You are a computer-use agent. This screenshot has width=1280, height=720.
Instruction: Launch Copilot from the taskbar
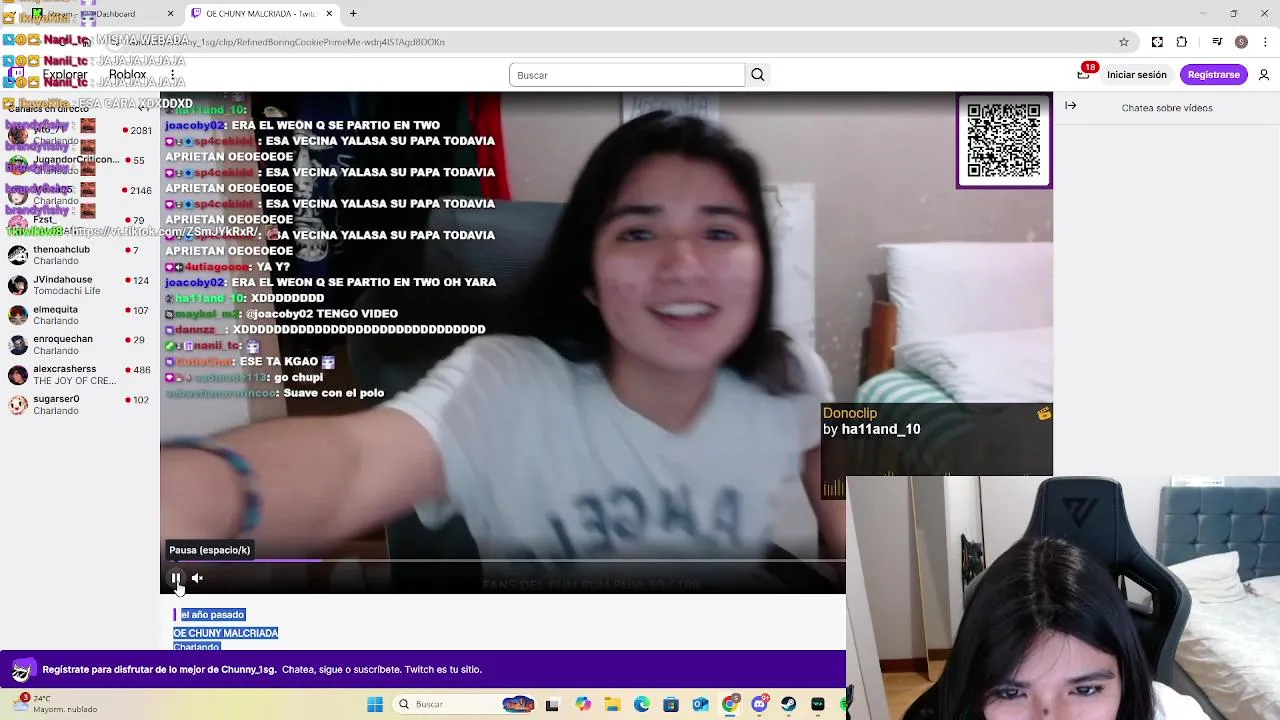(583, 704)
